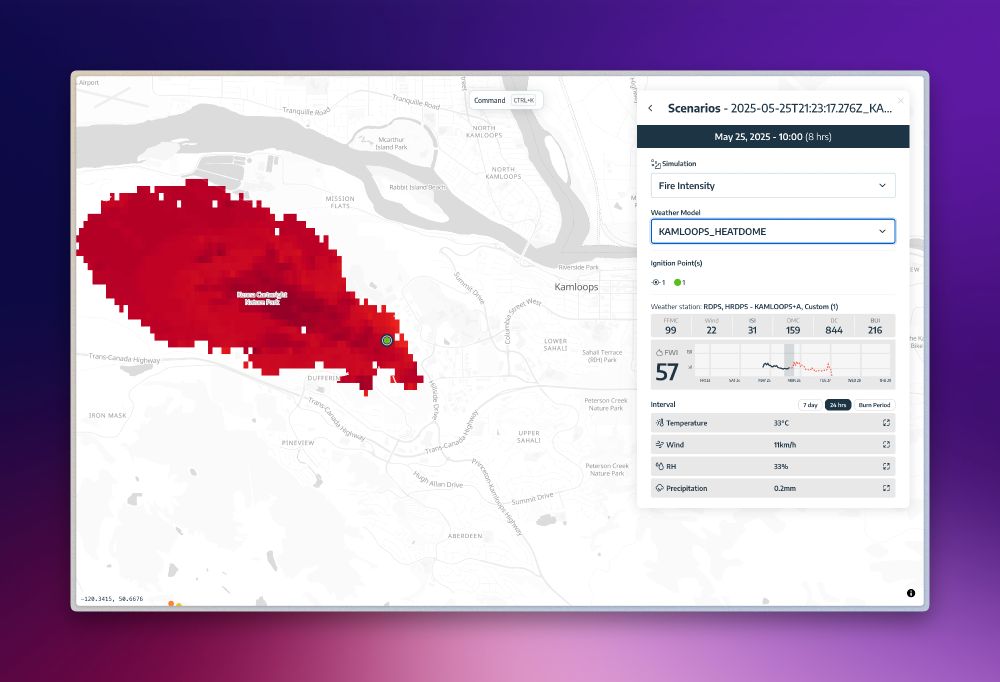Click the green ignition marker on the map
This screenshot has width=1000, height=682.
click(x=387, y=341)
